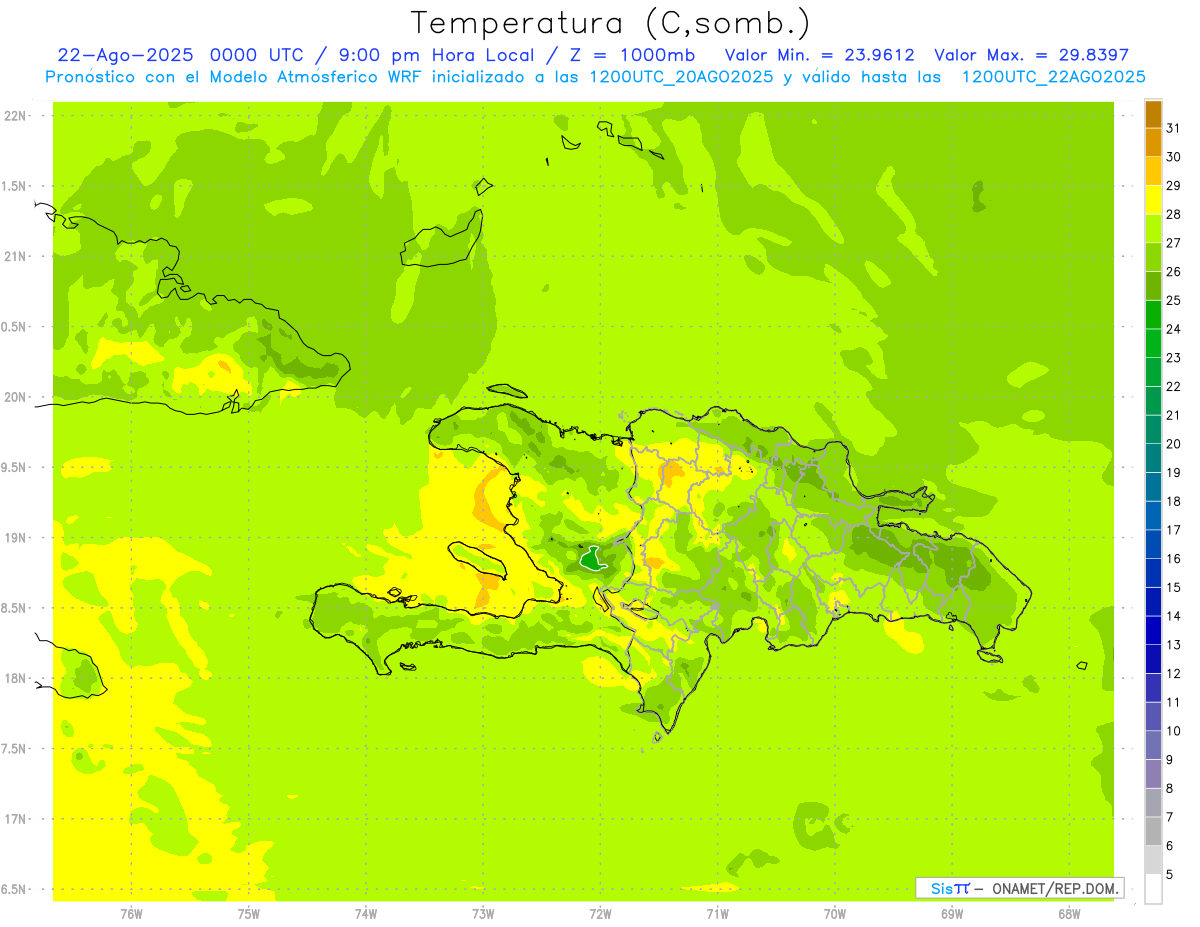Click the '75W' longitude label
The width and height of the screenshot is (1200, 927).
click(x=249, y=914)
